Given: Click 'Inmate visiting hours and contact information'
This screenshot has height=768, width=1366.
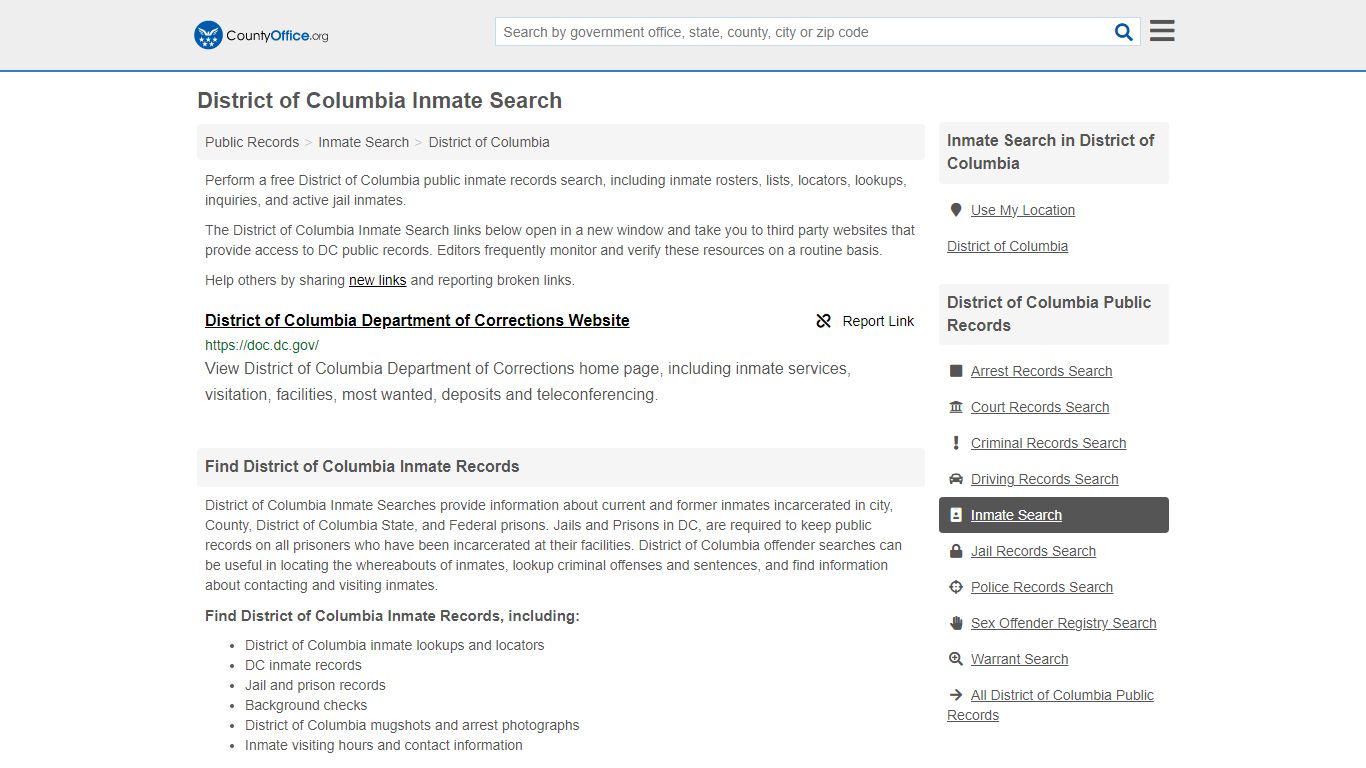Looking at the screenshot, I should coord(384,745).
